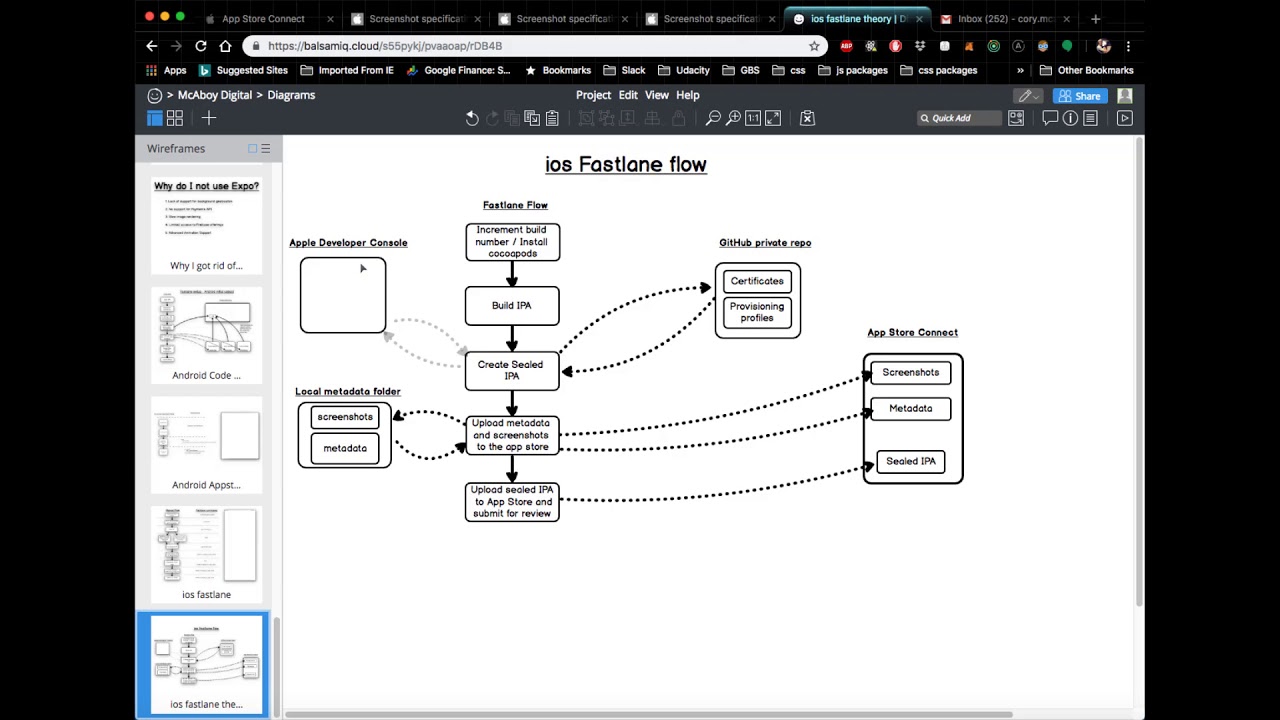Screen dimensions: 1280x720
Task: Open the Udacity bookmarks folder
Action: click(x=683, y=70)
